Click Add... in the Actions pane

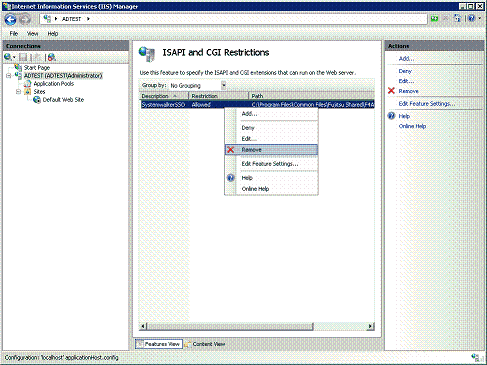pyautogui.click(x=406, y=59)
